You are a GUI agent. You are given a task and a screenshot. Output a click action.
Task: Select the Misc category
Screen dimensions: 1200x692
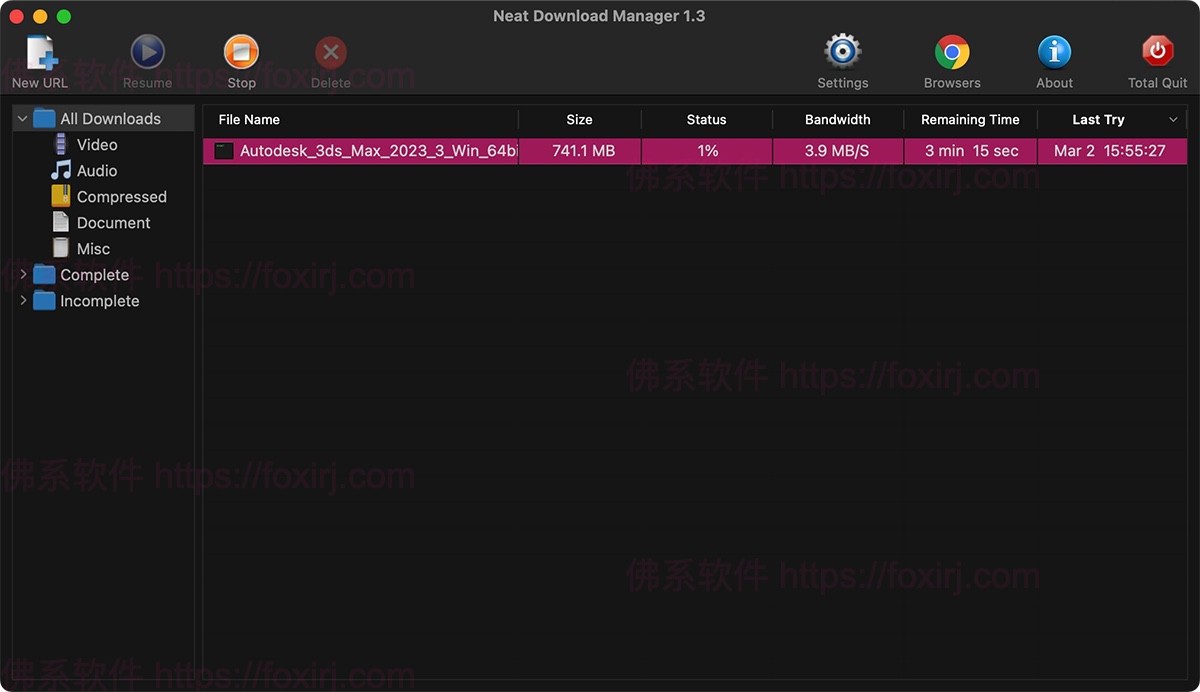pos(93,248)
